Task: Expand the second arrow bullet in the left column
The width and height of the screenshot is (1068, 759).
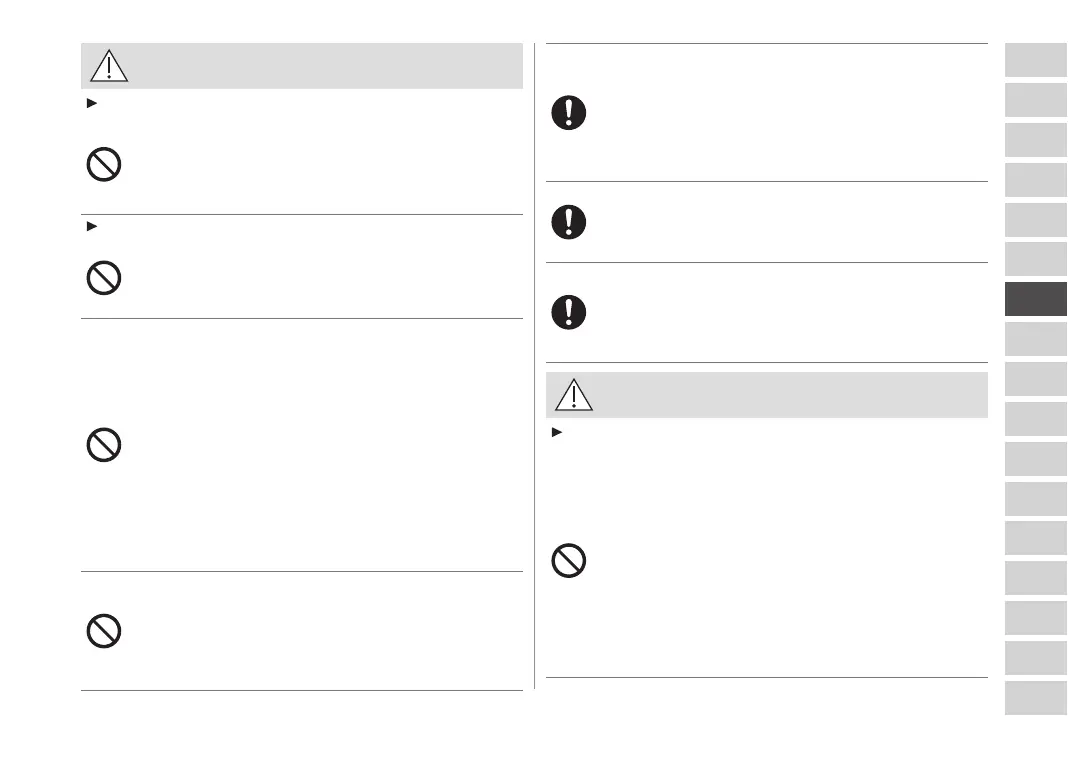Action: tap(92, 227)
